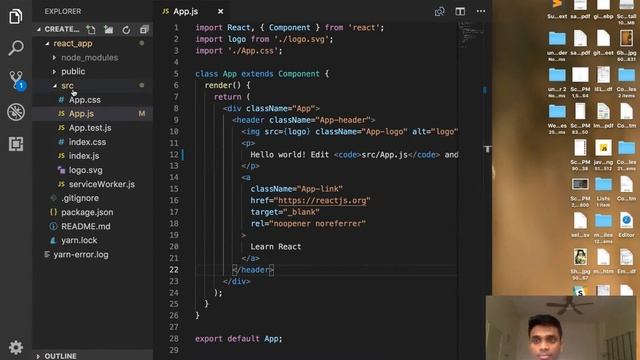This screenshot has width=640, height=360.
Task: Open changes icon in editor toolbar
Action: pyautogui.click(x=440, y=11)
